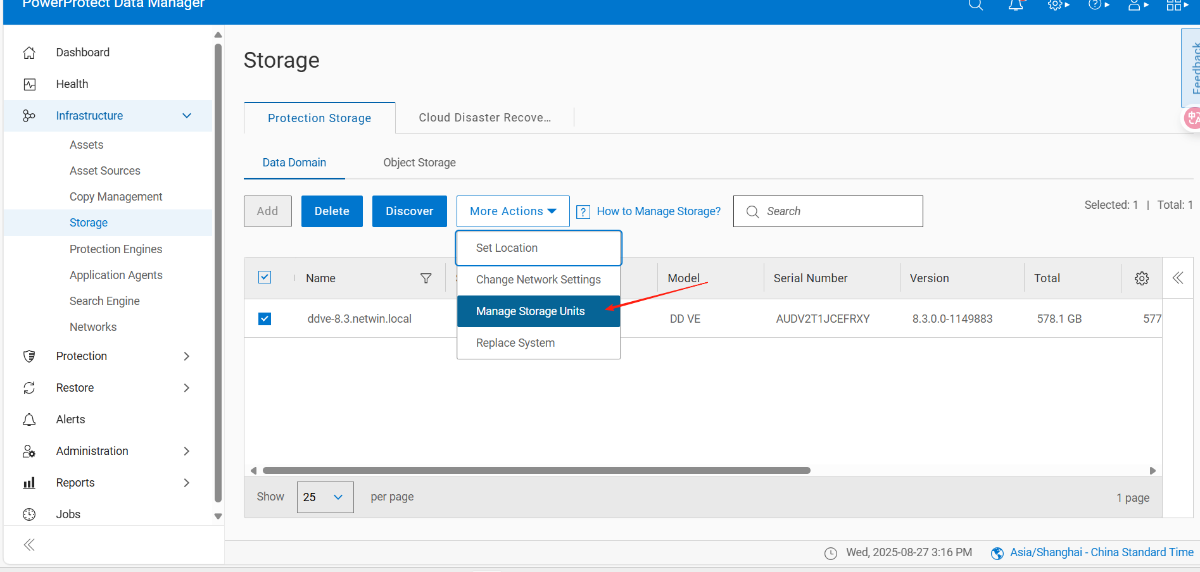The height and width of the screenshot is (572, 1200).
Task: Uncheck the ddve-8.3.netwin.local row checkbox
Action: click(265, 319)
